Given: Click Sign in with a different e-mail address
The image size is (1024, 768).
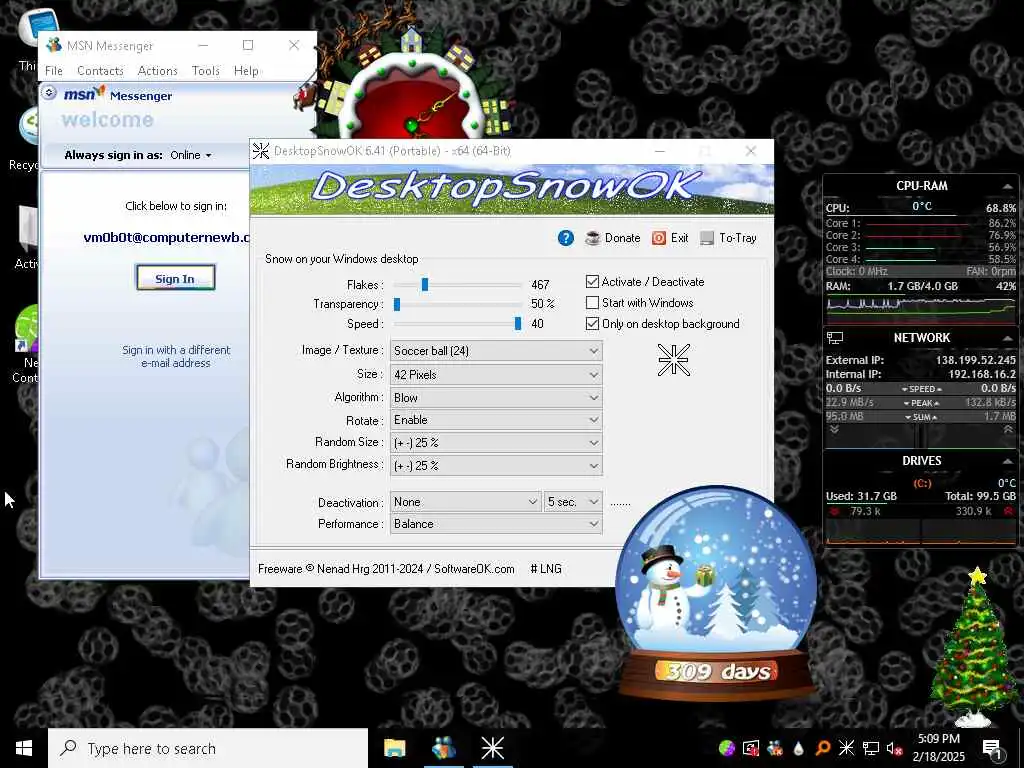Looking at the screenshot, I should (176, 357).
